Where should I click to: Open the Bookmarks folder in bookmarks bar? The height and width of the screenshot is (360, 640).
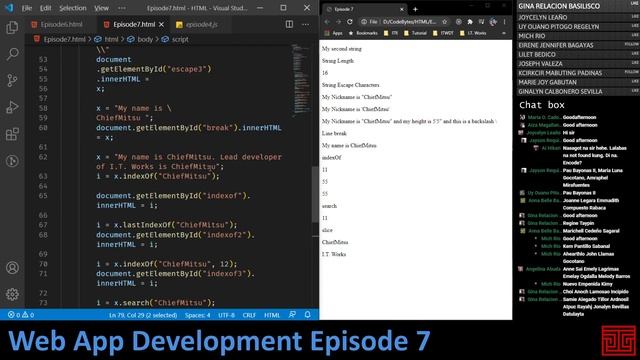363,33
